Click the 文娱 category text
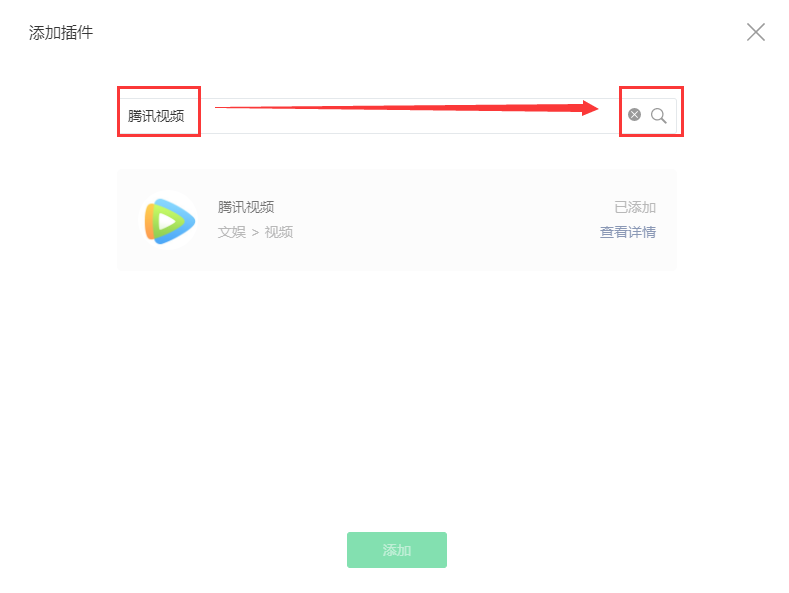Screen dimensions: 789x593 click(231, 232)
